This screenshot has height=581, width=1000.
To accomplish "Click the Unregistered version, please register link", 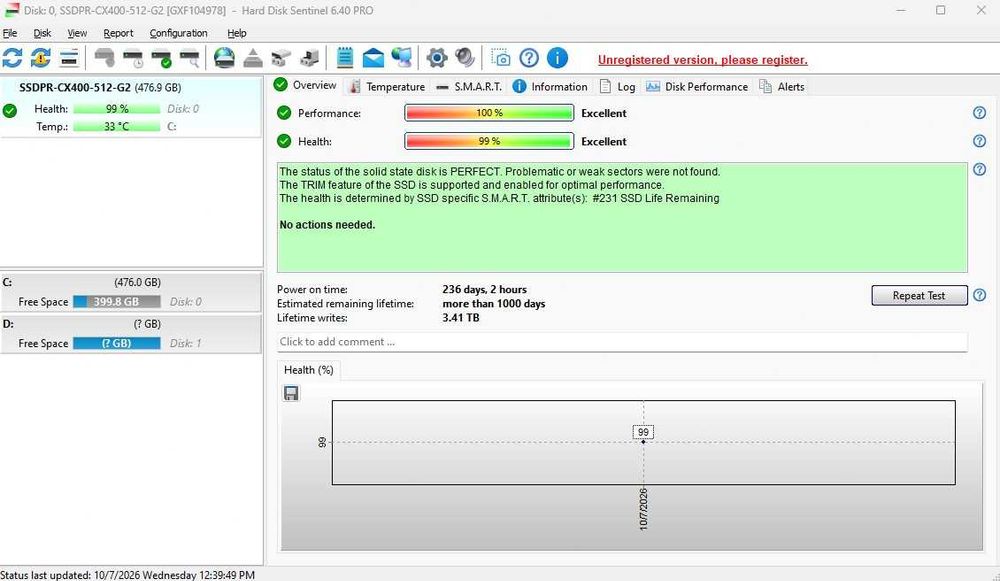I will pyautogui.click(x=703, y=60).
